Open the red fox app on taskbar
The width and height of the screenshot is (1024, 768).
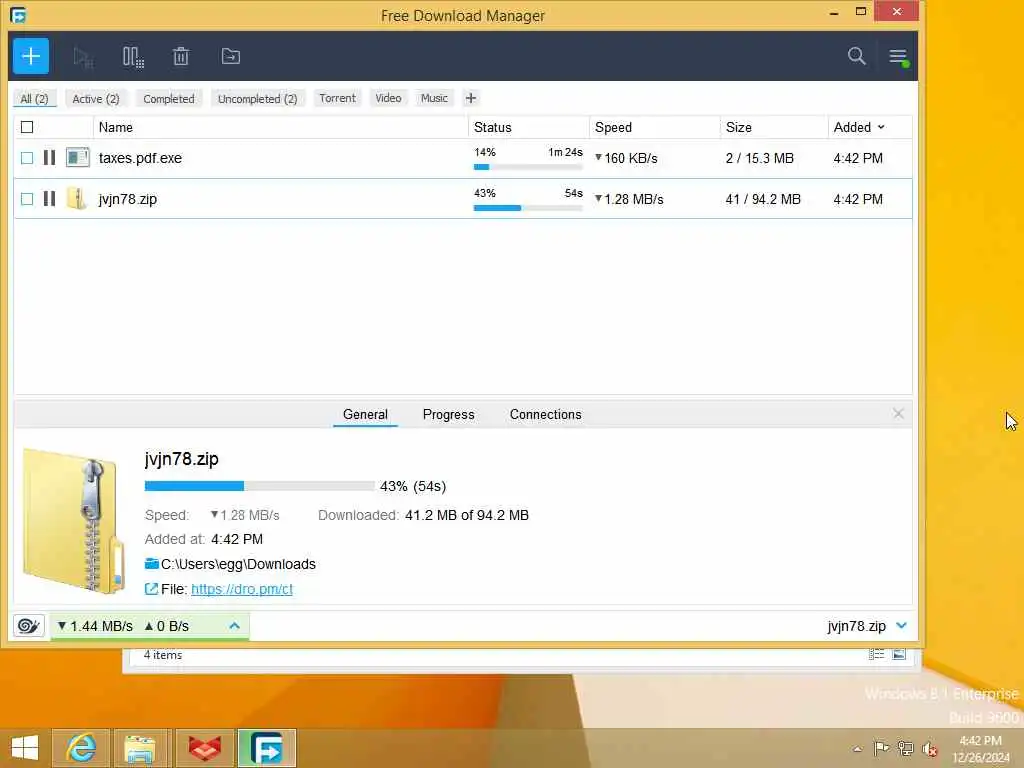(204, 748)
